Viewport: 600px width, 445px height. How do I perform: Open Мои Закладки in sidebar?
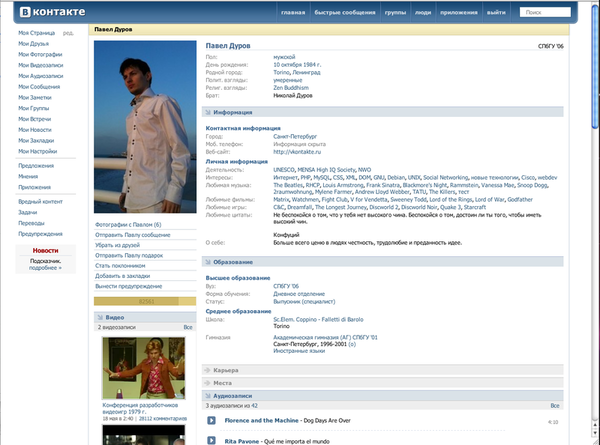pos(36,140)
